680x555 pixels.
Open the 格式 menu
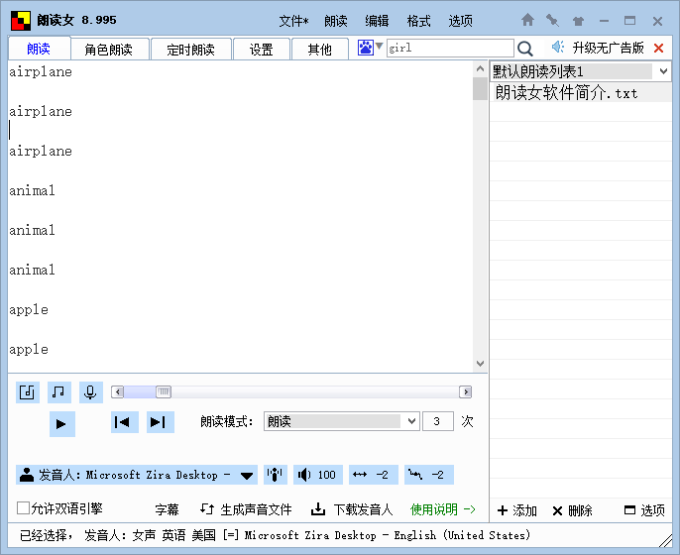[418, 21]
